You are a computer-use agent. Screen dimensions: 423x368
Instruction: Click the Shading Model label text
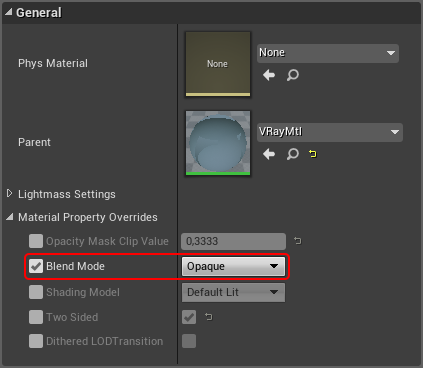click(83, 292)
